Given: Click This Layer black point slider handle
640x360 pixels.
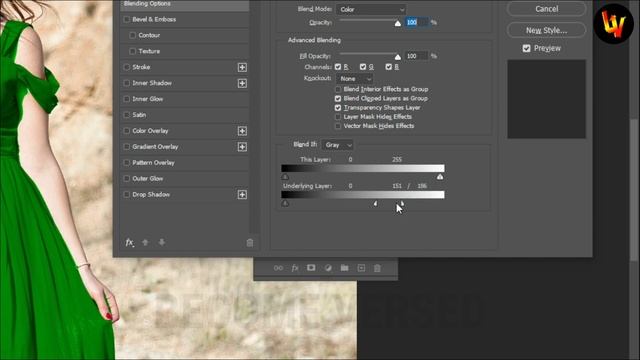Looking at the screenshot, I should 285,177.
